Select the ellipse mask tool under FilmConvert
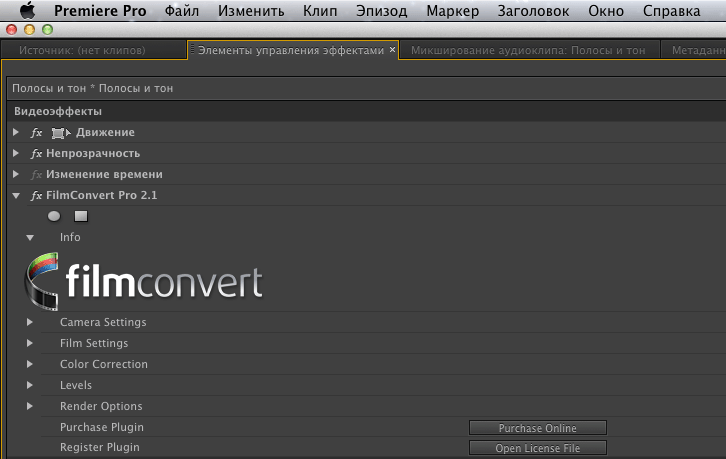The image size is (726, 459). [54, 216]
